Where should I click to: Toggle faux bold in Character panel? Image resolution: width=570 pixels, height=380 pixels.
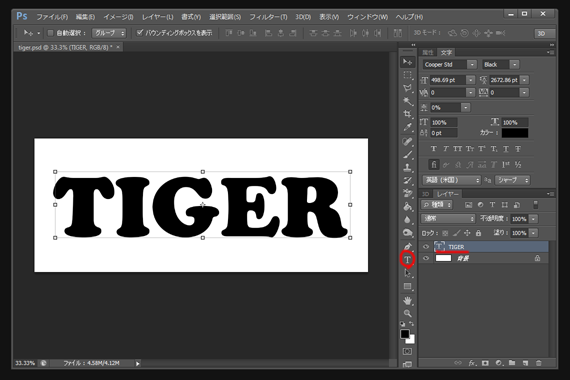click(434, 149)
